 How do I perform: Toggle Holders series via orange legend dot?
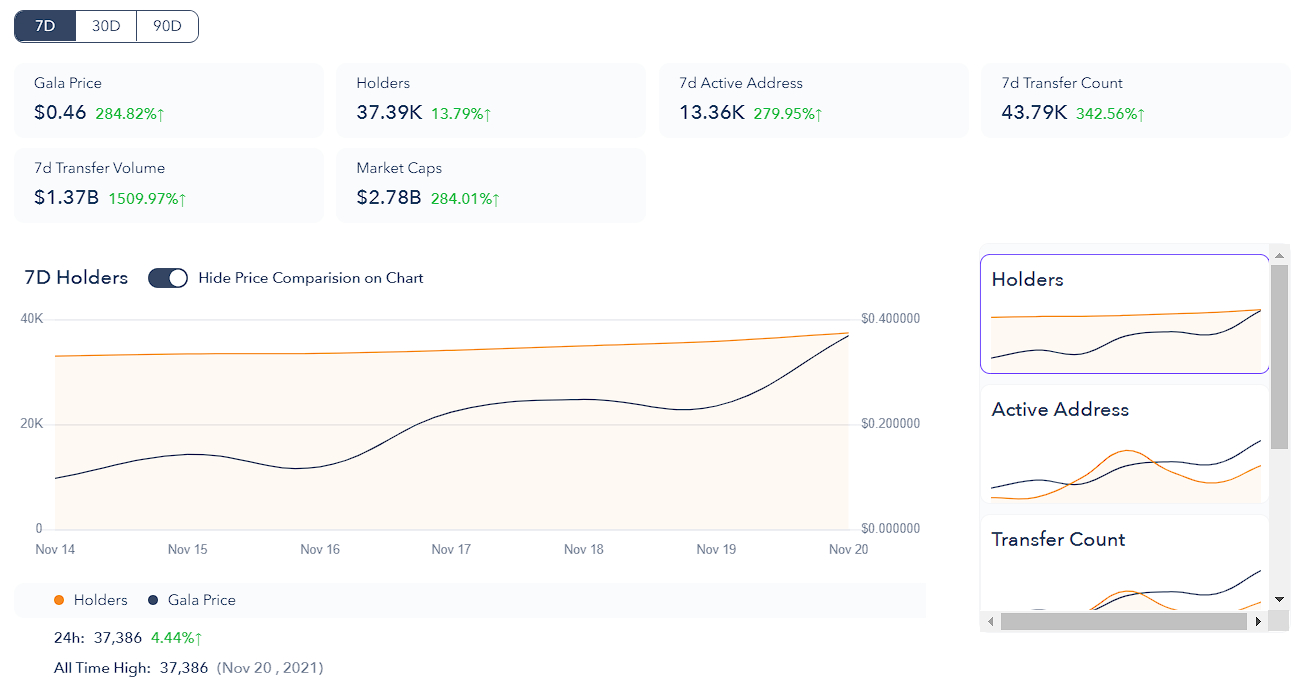coord(59,600)
